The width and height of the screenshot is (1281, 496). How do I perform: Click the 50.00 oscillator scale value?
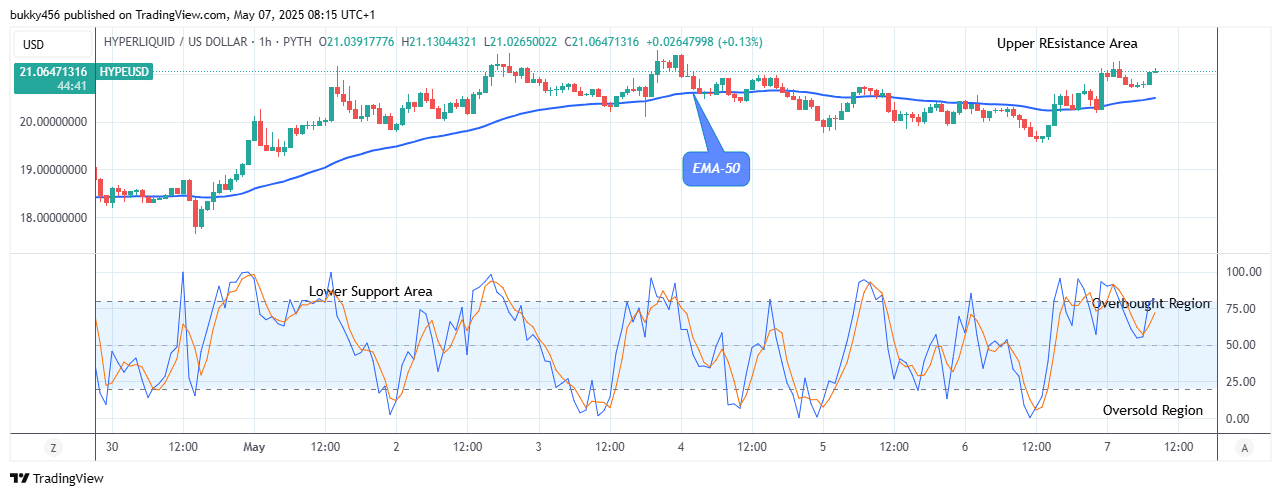(1239, 345)
